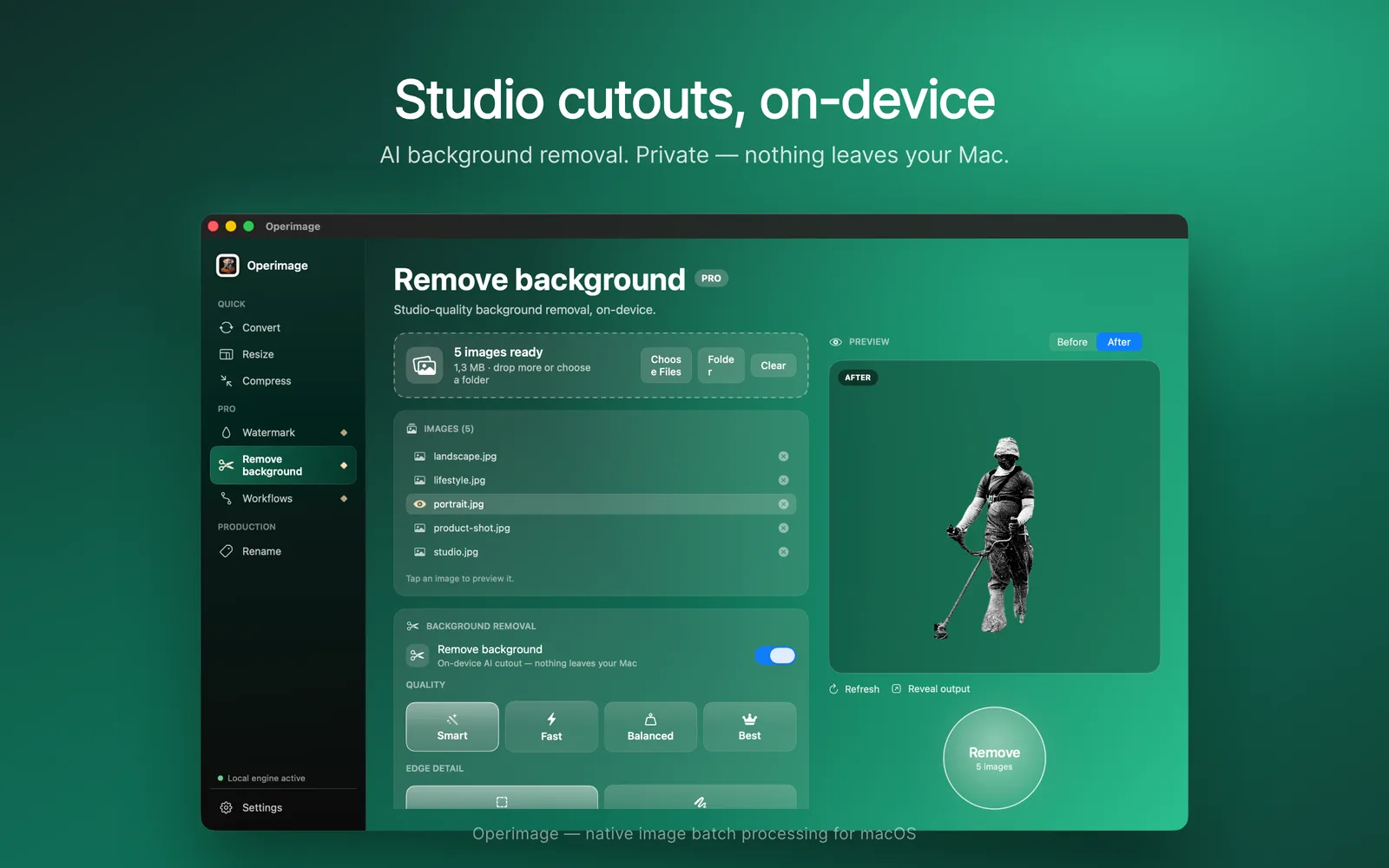Click the eye icon on portrait.jpg row
The image size is (1389, 868).
[x=419, y=504]
